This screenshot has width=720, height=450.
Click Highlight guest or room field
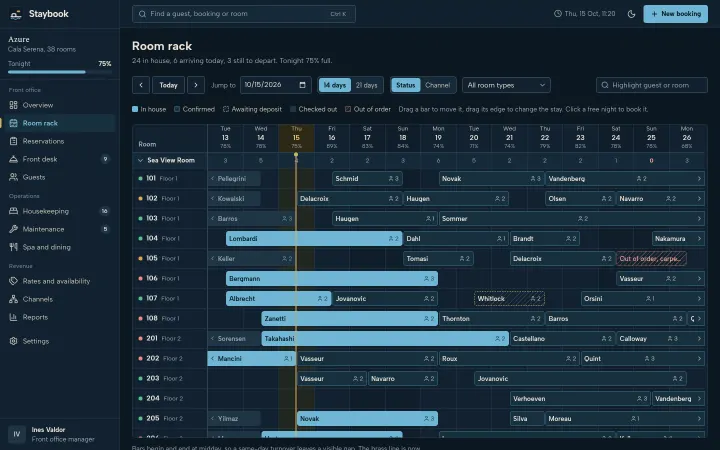point(652,85)
